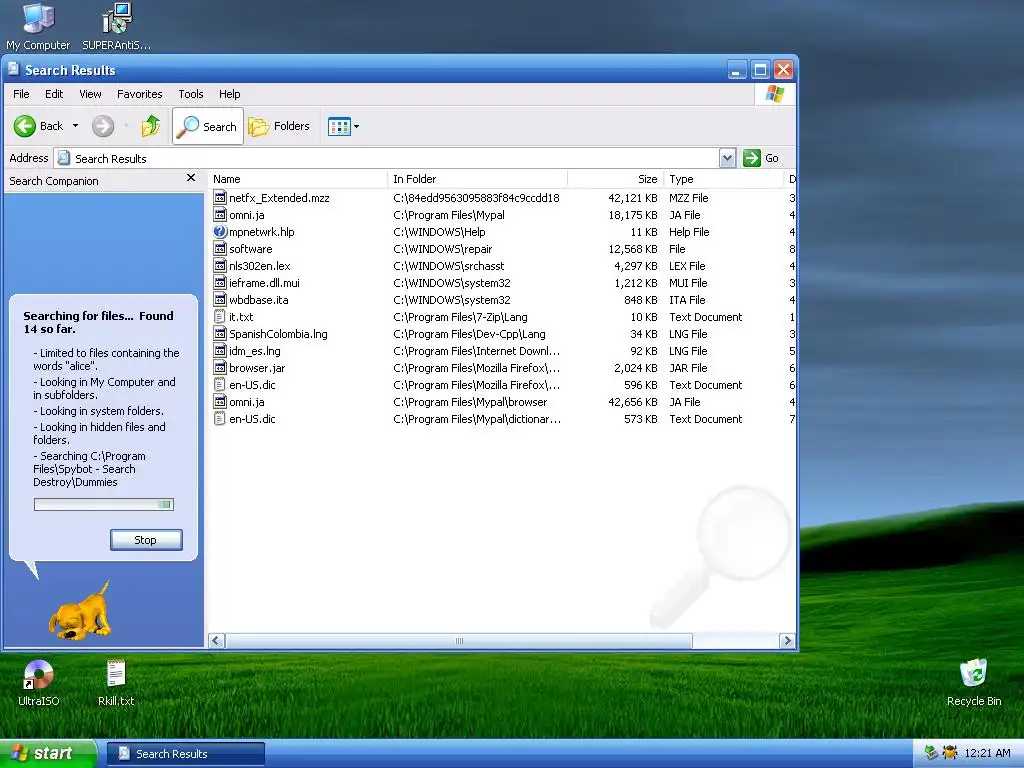Click the network tray icon

[x=931, y=753]
